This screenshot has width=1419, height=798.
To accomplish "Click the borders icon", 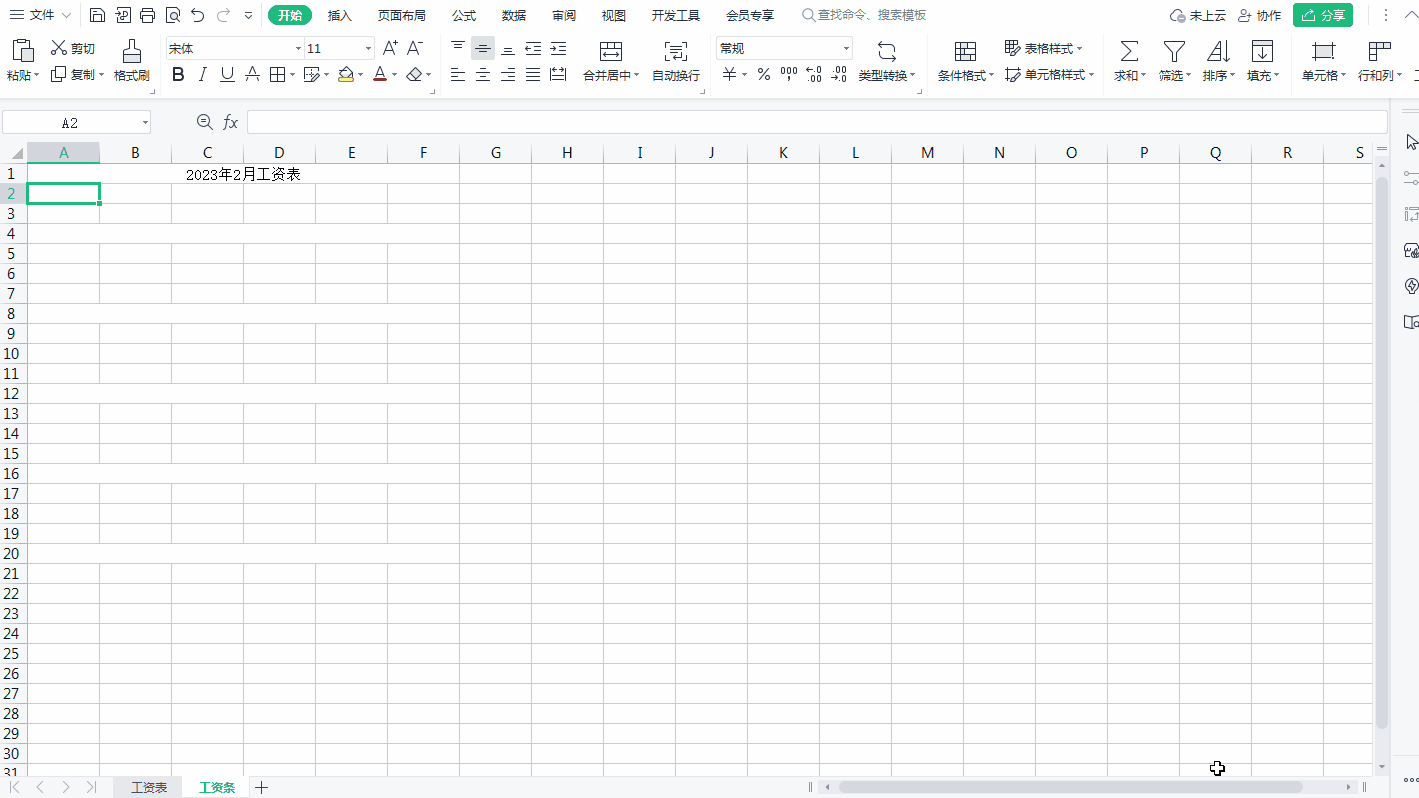I will pos(277,74).
